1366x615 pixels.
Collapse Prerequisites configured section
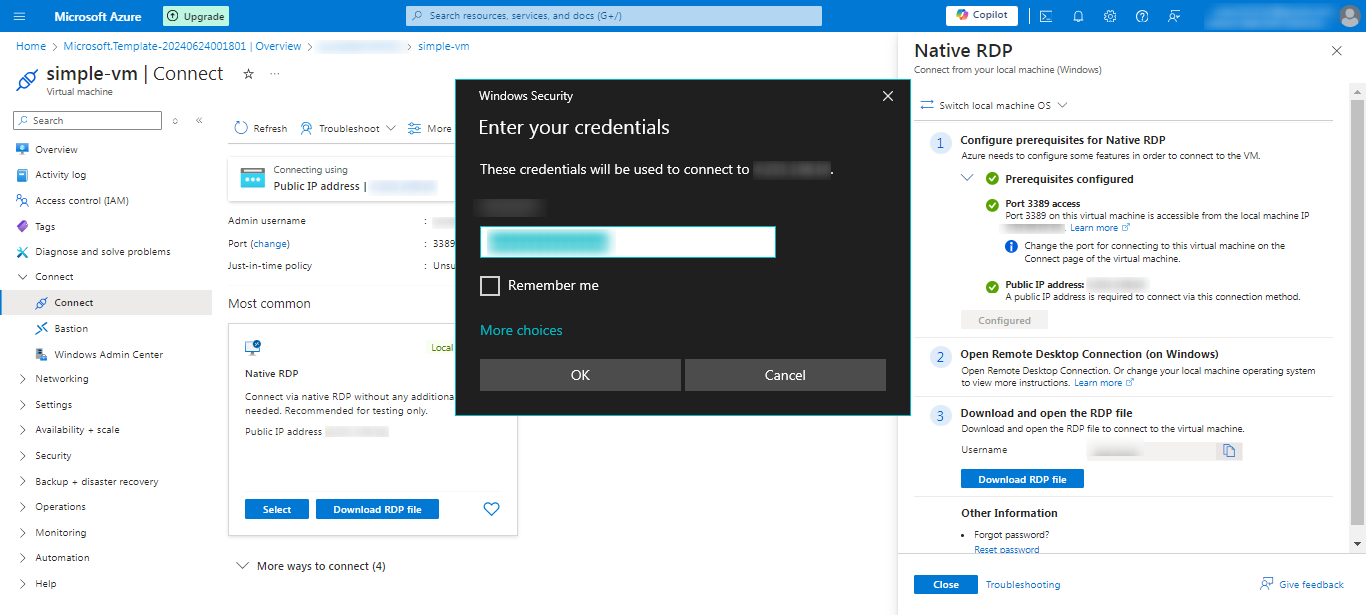(x=967, y=178)
